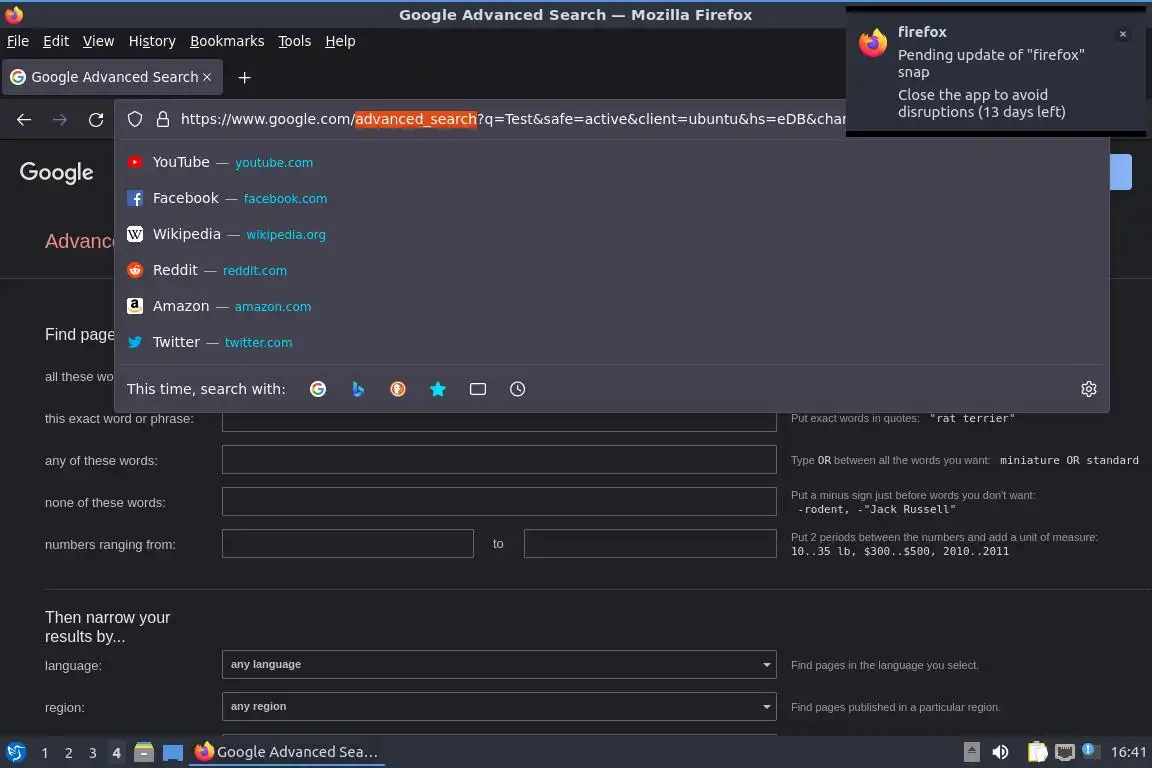Dismiss the firefox snap update notification
1152x768 pixels.
pyautogui.click(x=1122, y=34)
